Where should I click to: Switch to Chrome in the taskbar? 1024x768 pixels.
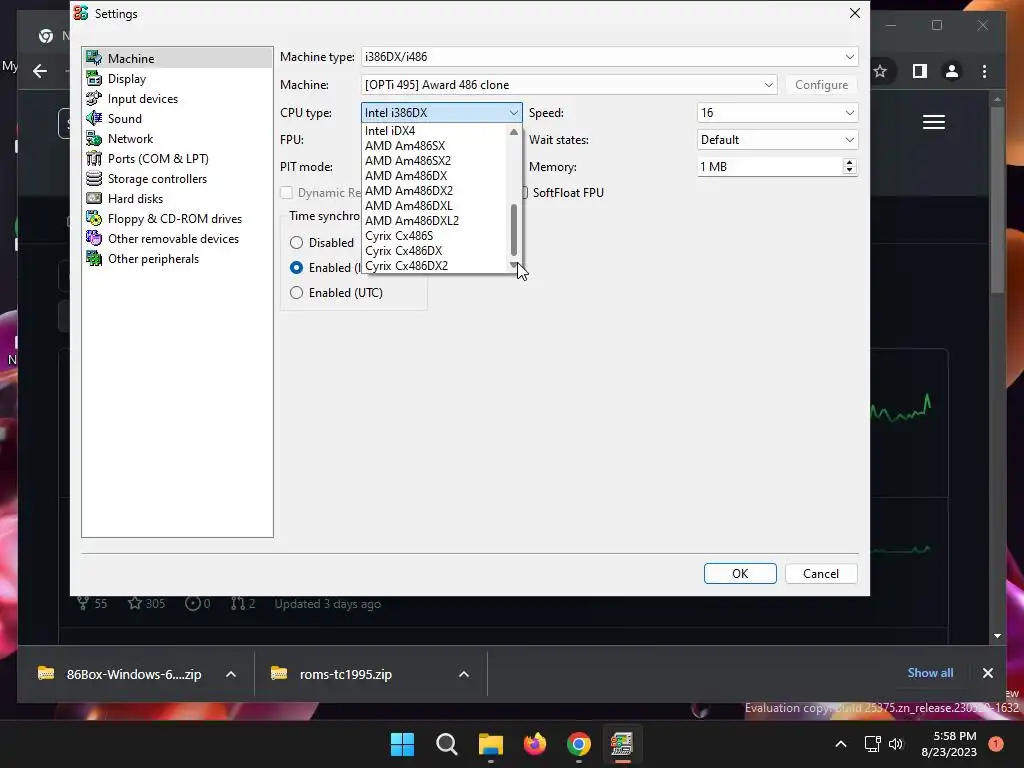579,744
